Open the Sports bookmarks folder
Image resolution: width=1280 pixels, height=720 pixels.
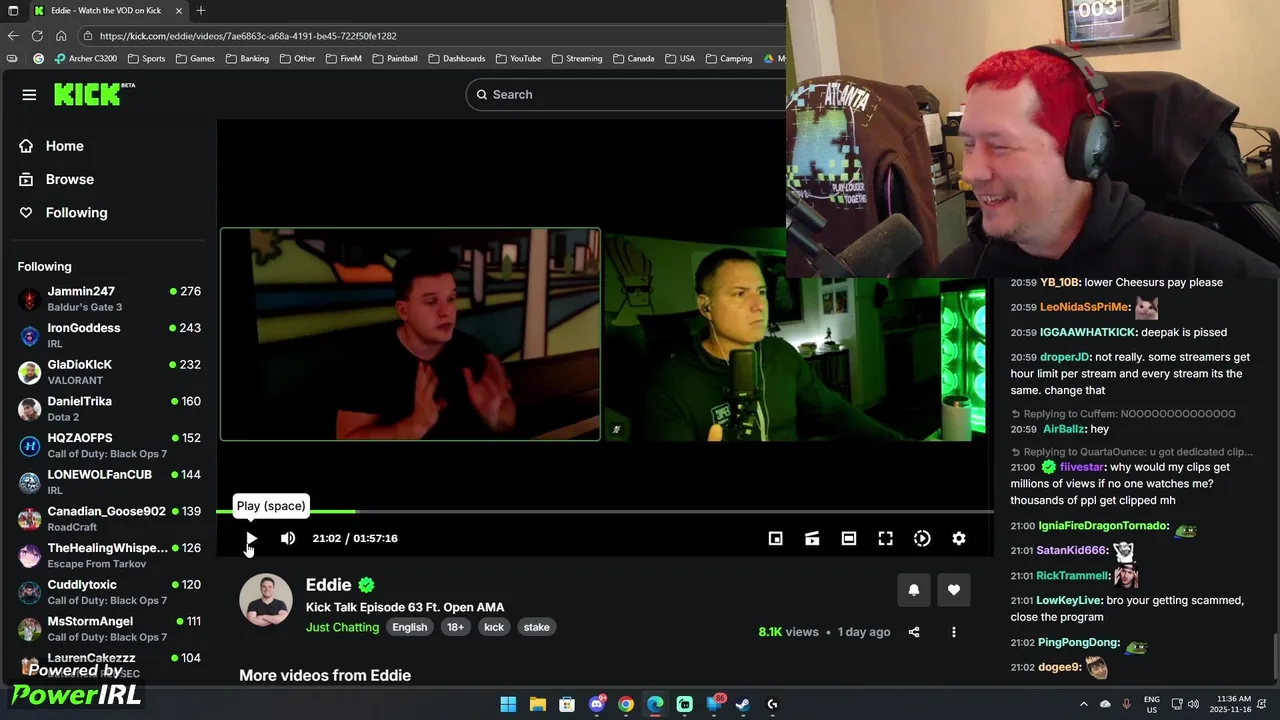coord(146,58)
